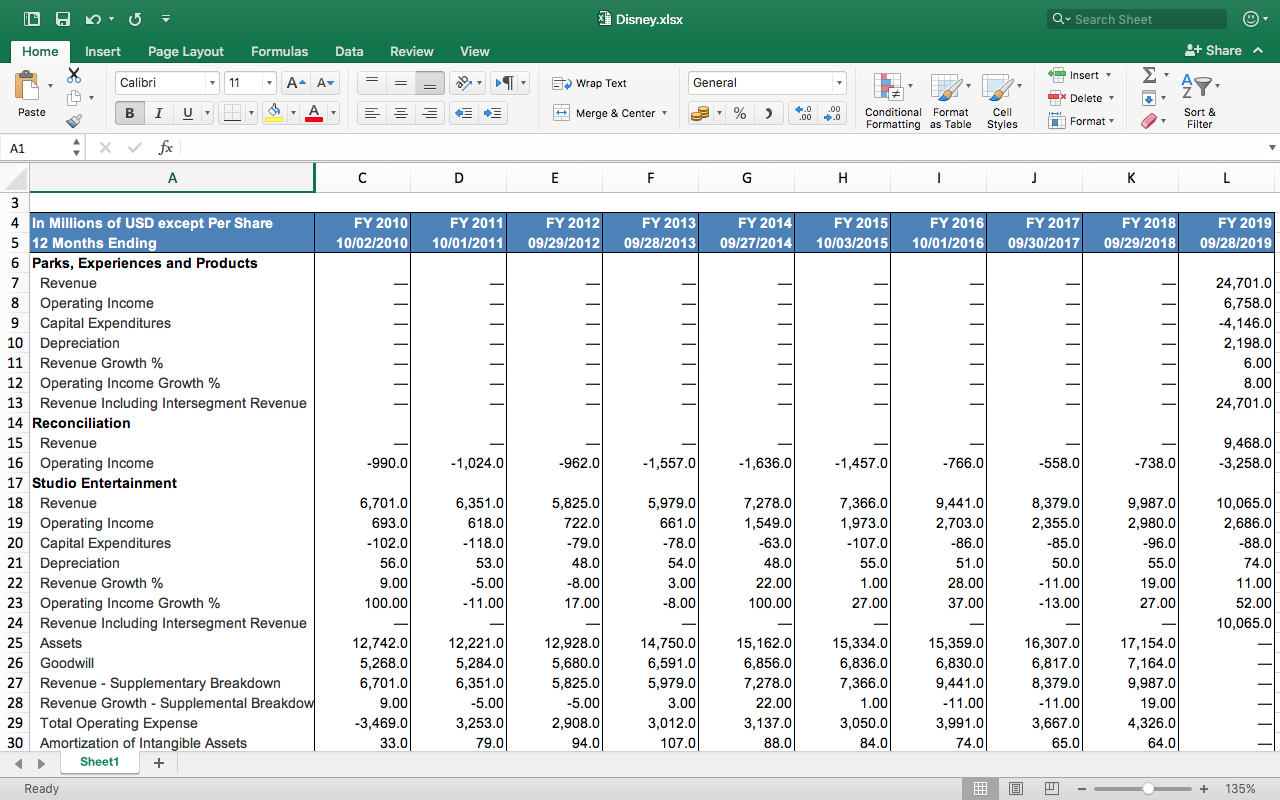
Task: Open Cell Styles gallery
Action: 1002,101
